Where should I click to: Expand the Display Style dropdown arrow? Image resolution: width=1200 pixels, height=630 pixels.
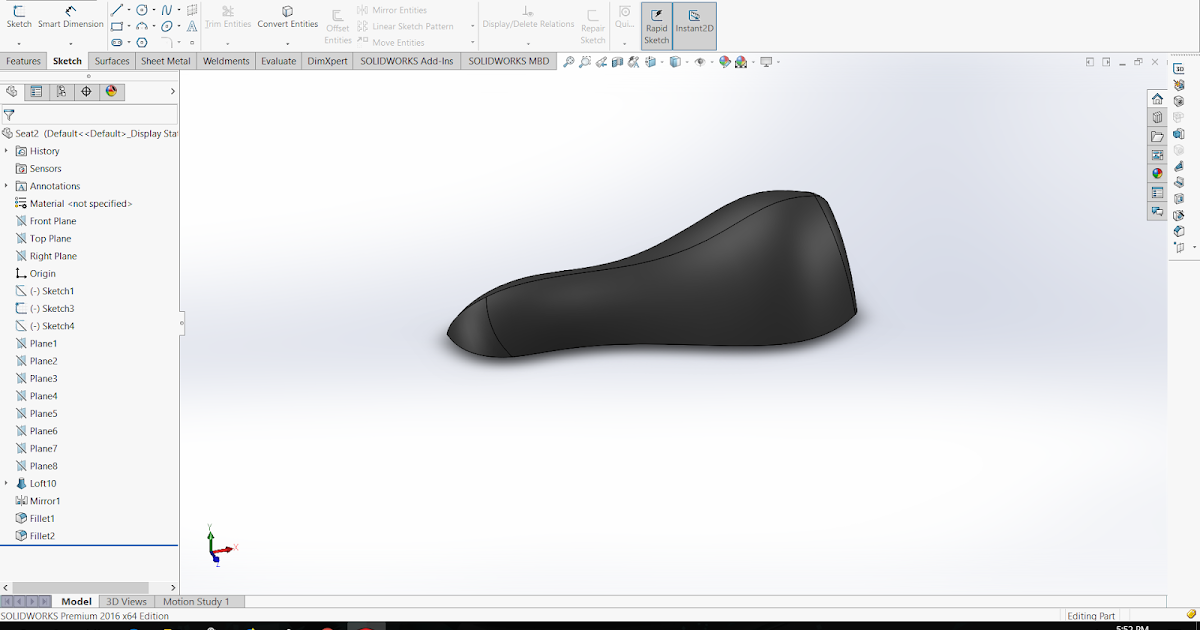687,62
